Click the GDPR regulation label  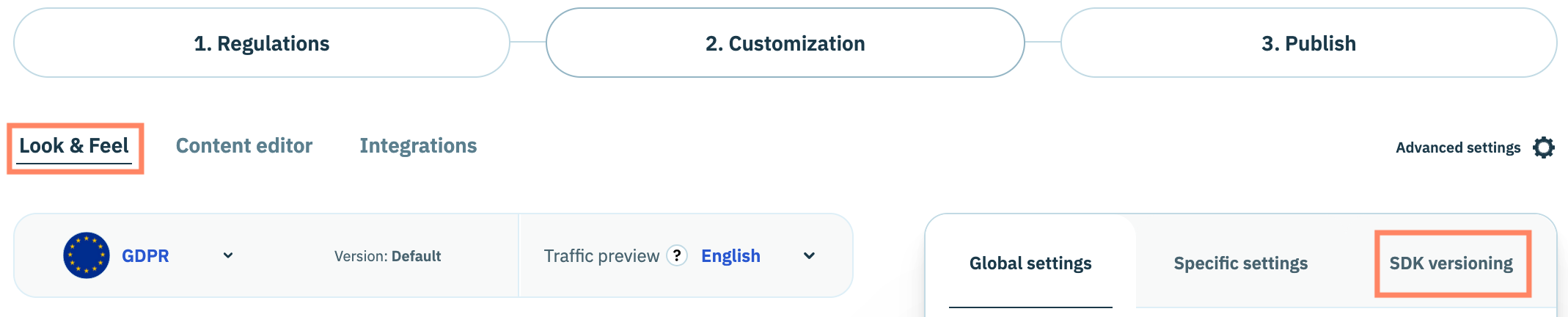coord(145,255)
